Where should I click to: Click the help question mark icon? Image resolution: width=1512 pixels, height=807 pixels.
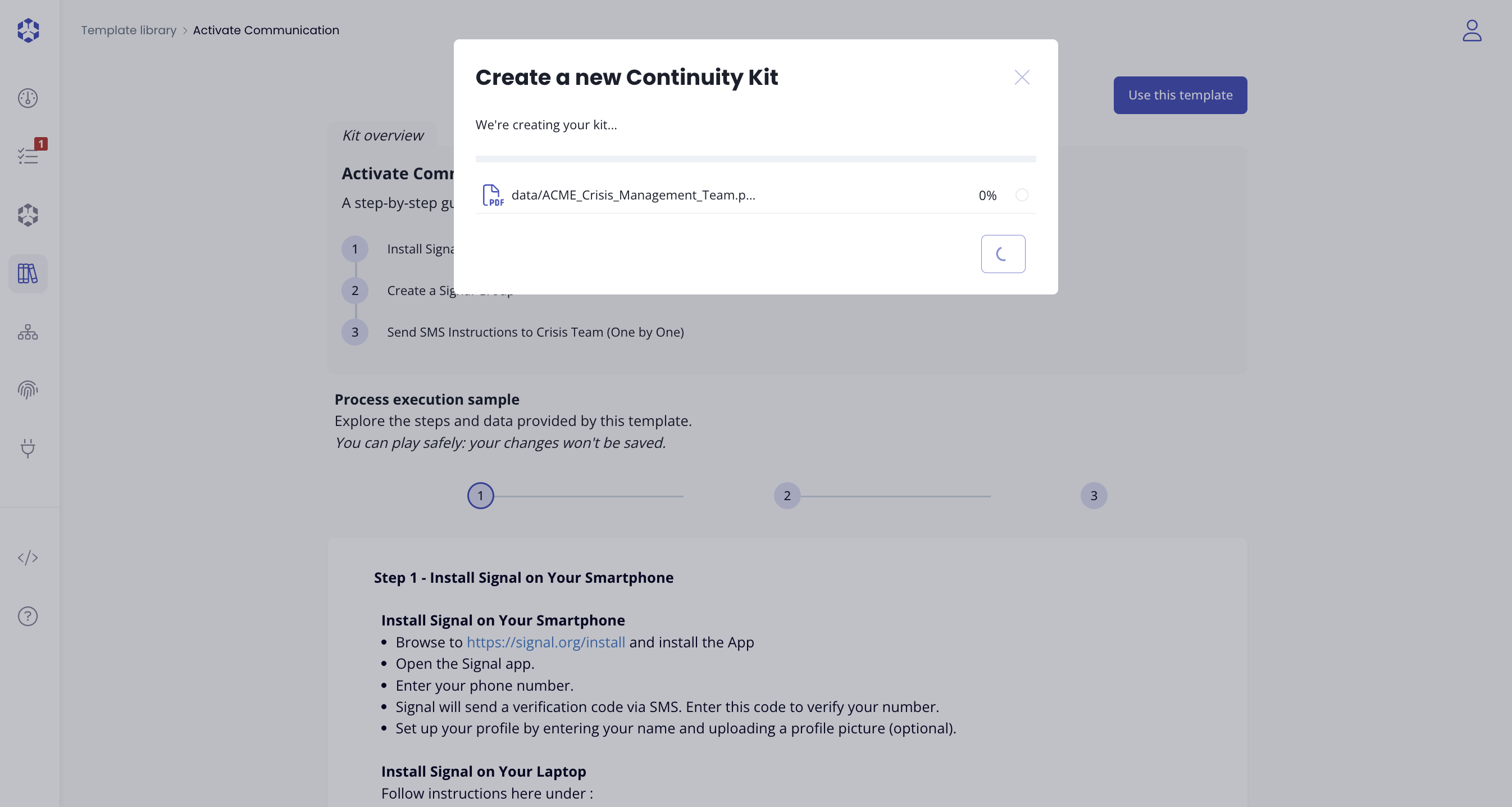(28, 616)
